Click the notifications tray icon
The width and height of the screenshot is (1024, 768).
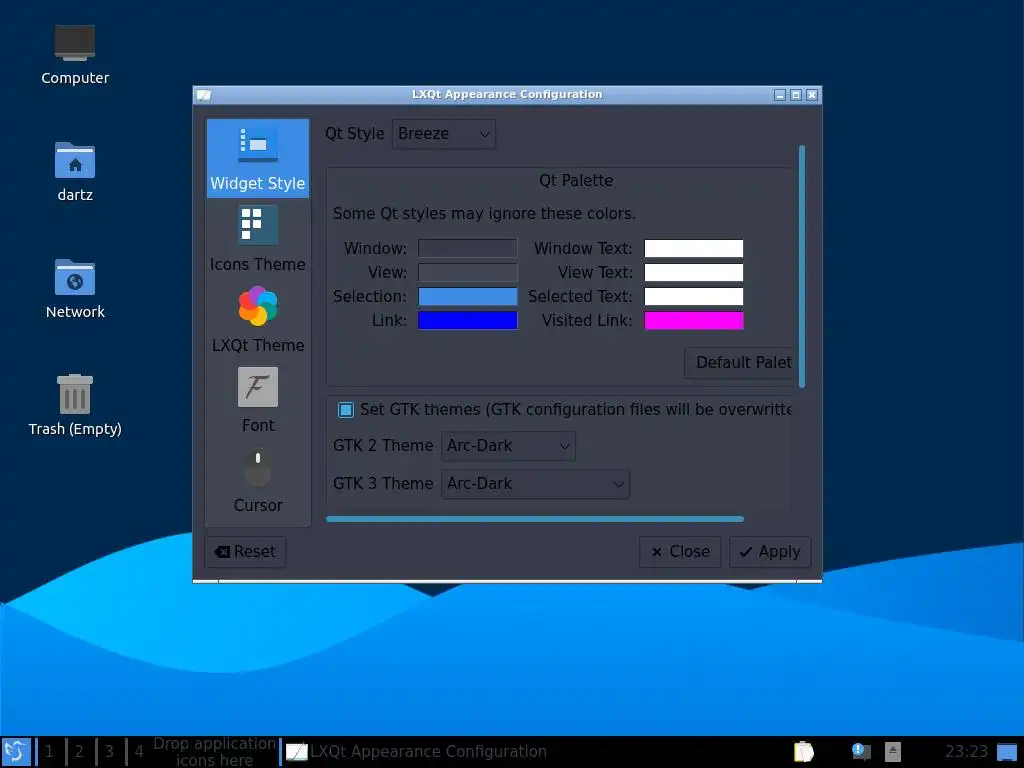(x=861, y=752)
